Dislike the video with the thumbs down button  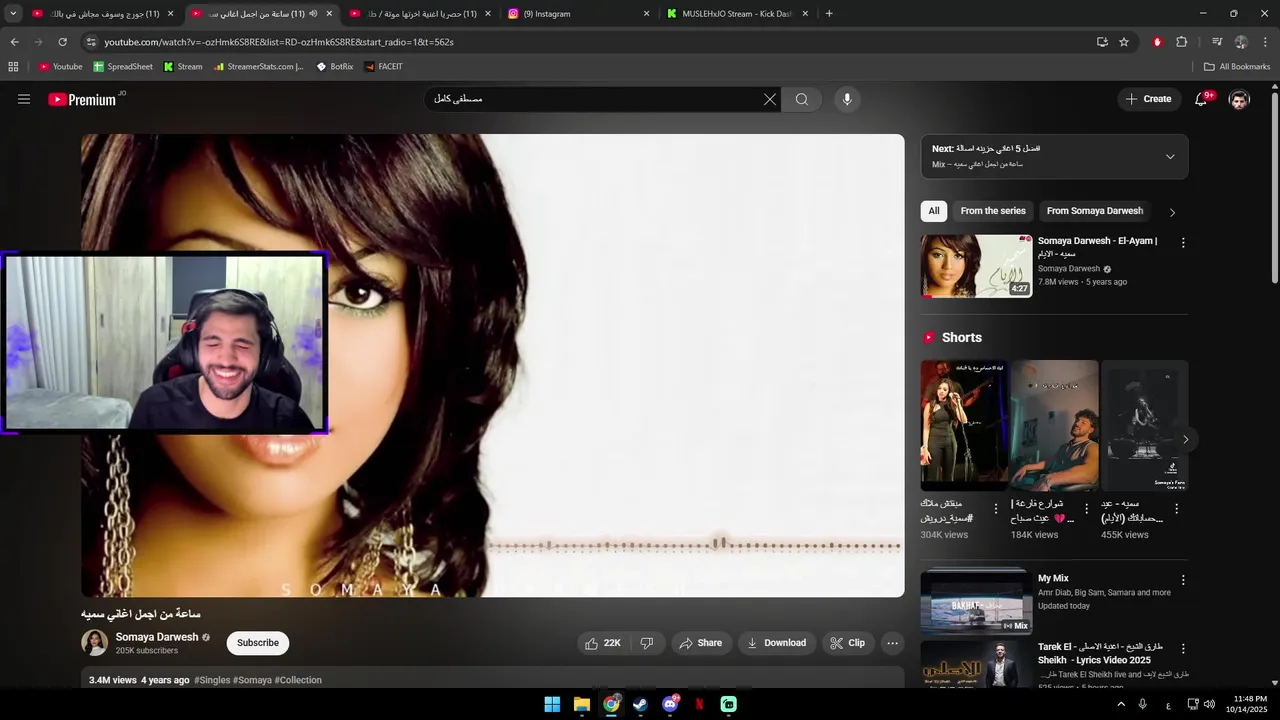tap(647, 643)
